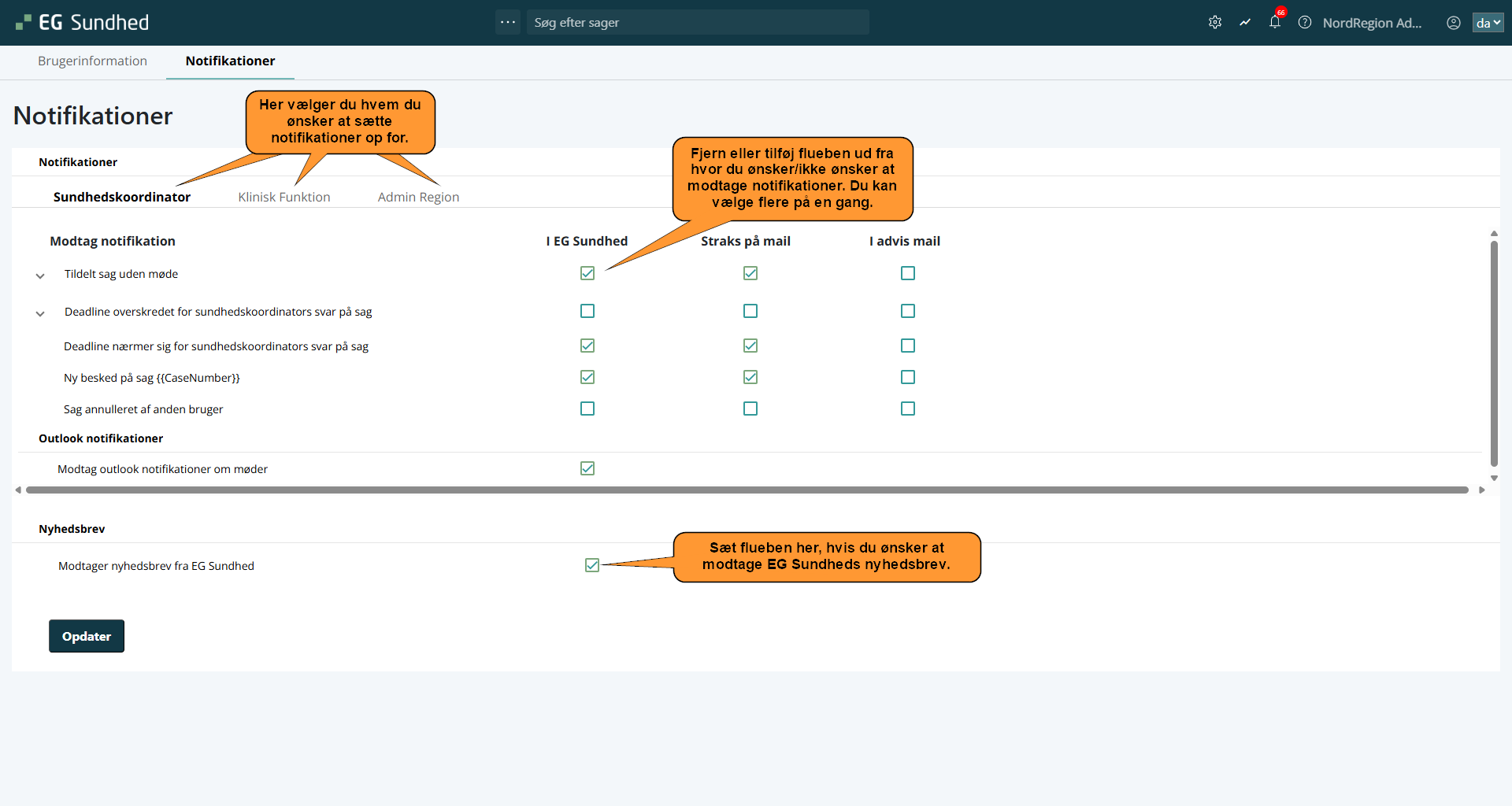The image size is (1512, 806).
Task: Expand 'Deadline overskredet for sundhedskoordinators' row
Action: 40,313
